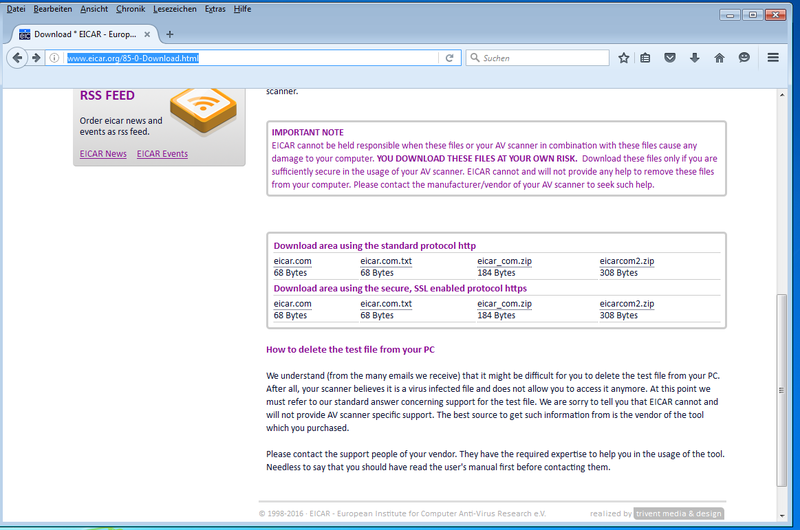This screenshot has height=530, width=800.
Task: Open search engine dropdown magnifier
Action: [x=474, y=58]
